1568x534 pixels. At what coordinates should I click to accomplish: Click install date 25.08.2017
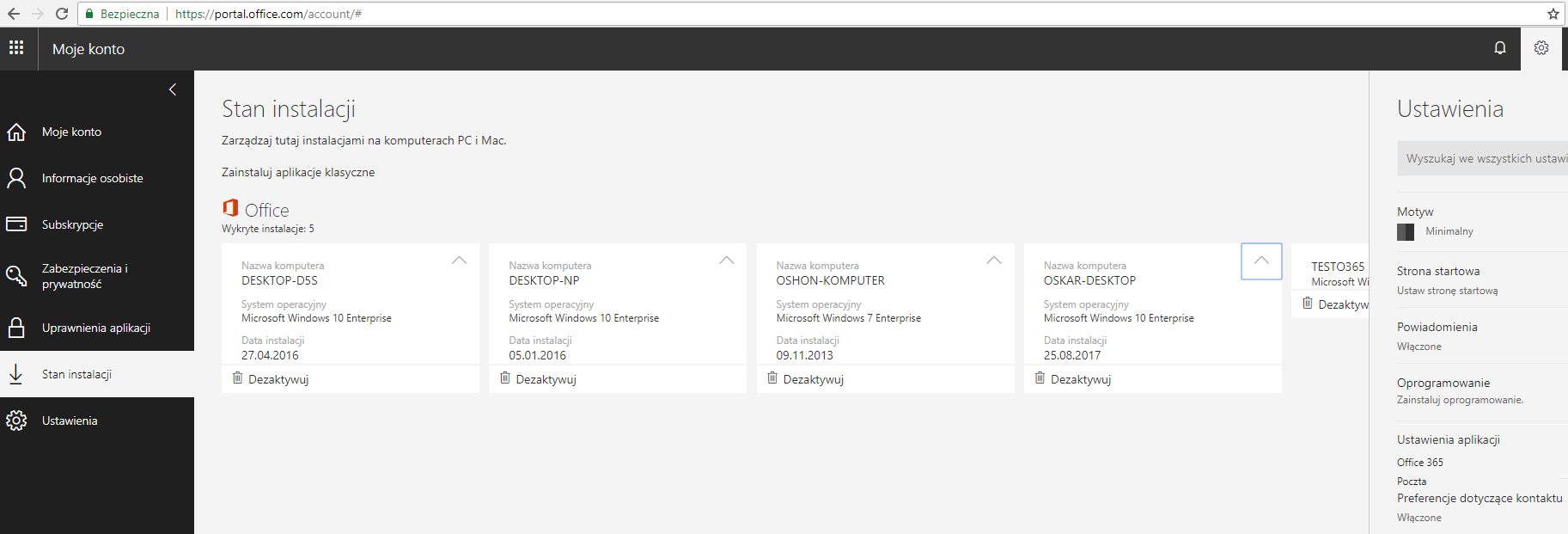pyautogui.click(x=1072, y=355)
